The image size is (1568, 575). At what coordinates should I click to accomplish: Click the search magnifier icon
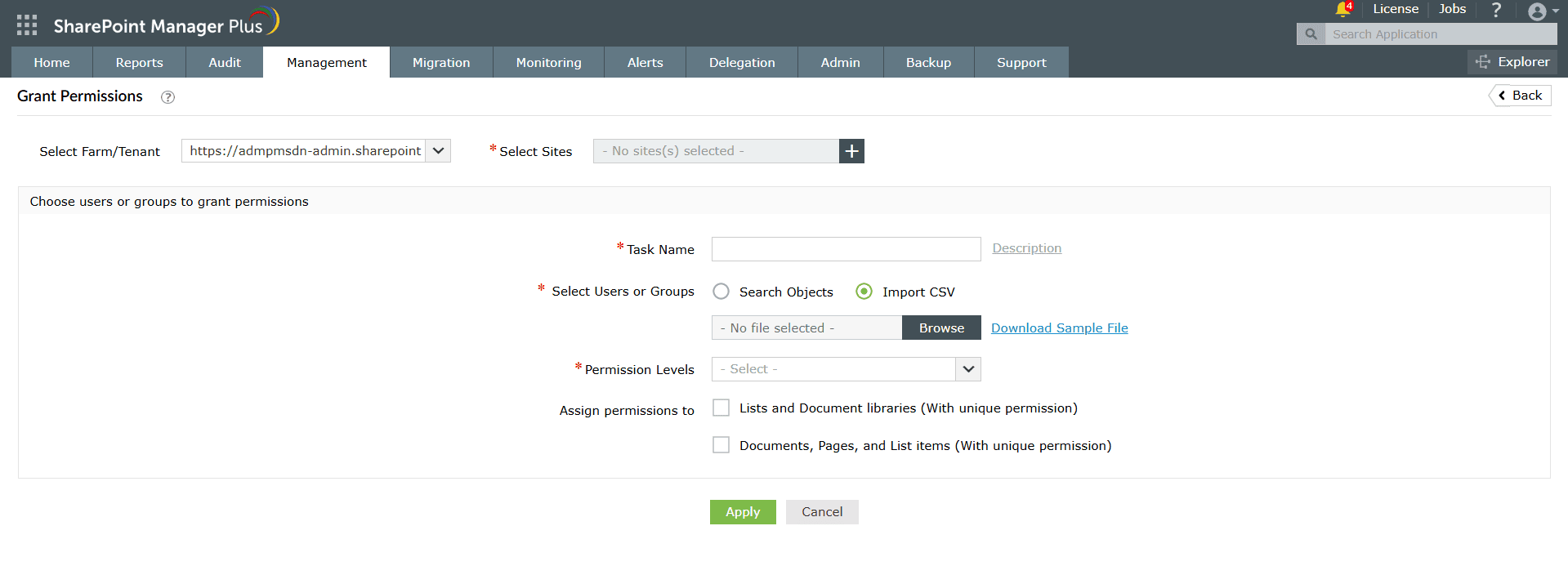coord(1311,34)
